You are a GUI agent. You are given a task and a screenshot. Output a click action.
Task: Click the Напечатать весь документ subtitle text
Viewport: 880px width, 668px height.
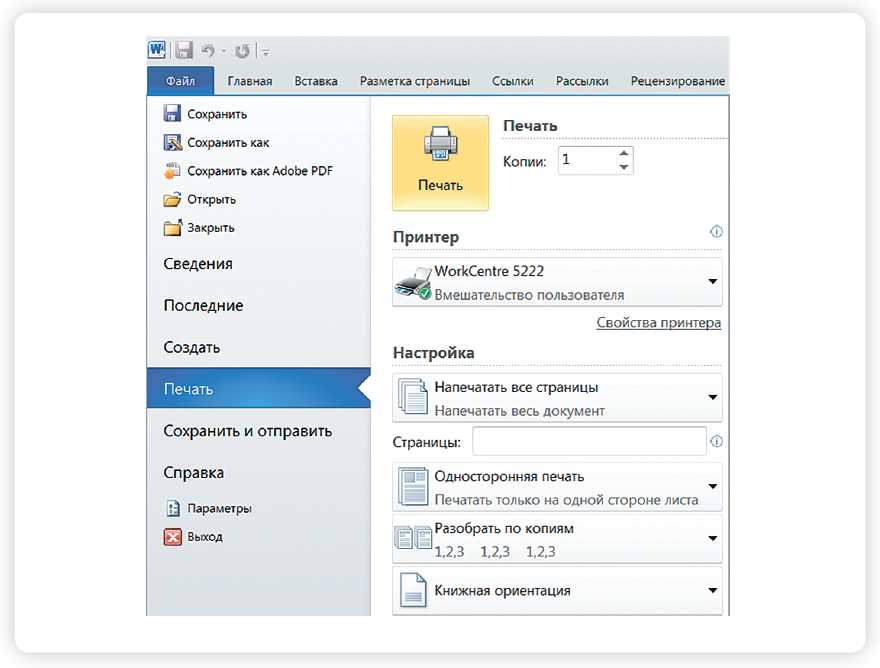(520, 411)
